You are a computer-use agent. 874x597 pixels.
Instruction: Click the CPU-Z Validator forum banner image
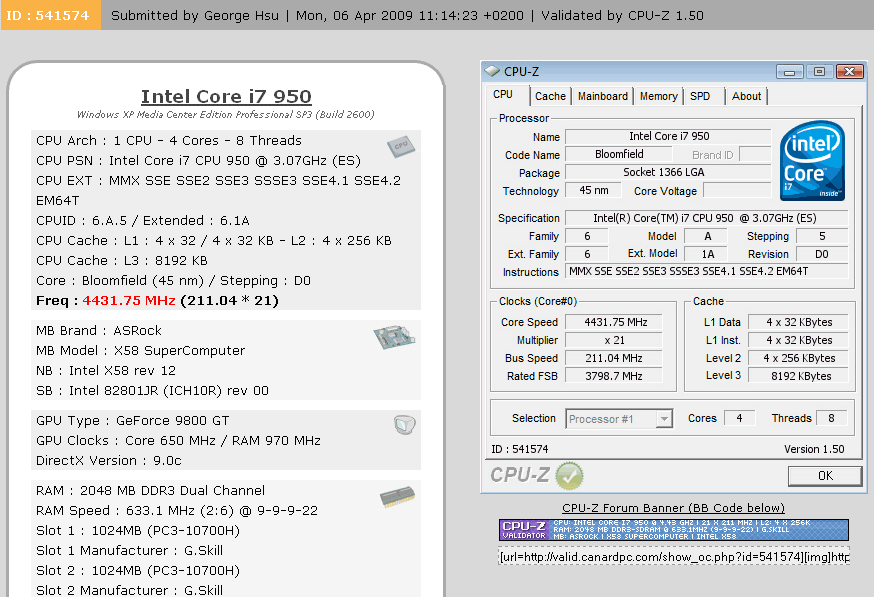(x=673, y=530)
